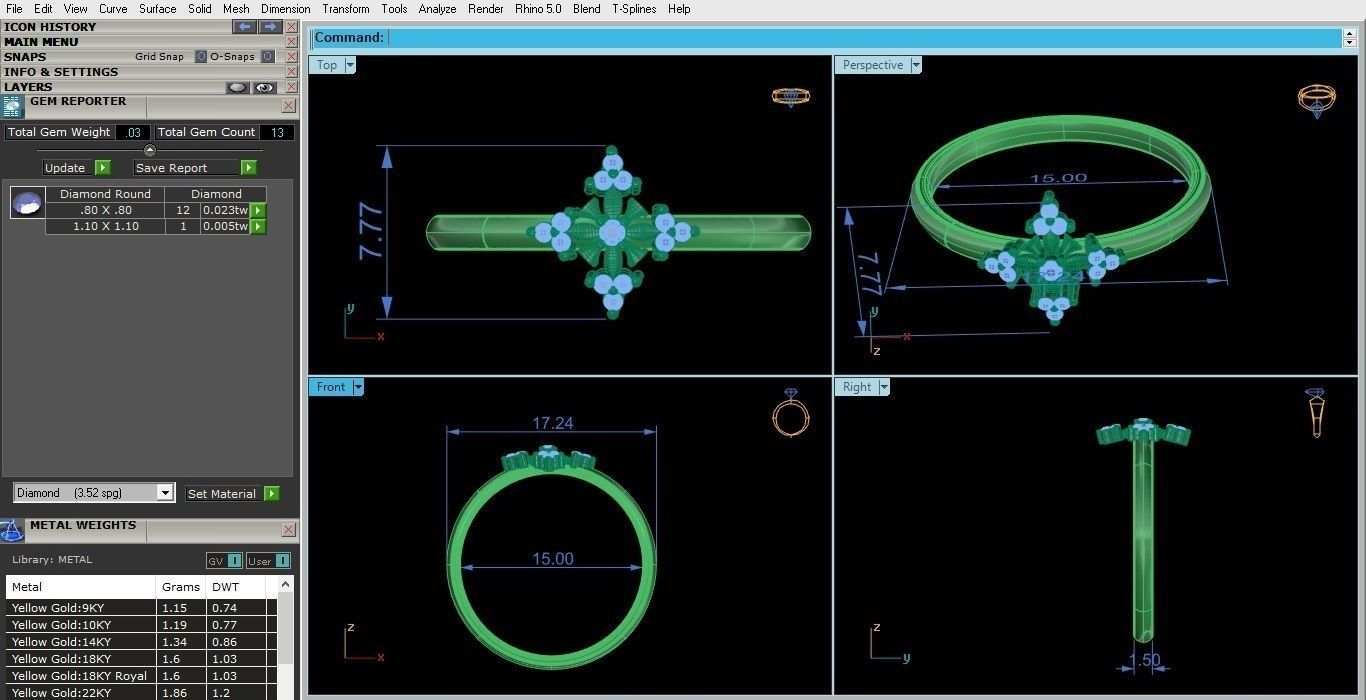The width and height of the screenshot is (1366, 700).
Task: Click the Top viewport orange ring icon
Action: click(x=790, y=97)
